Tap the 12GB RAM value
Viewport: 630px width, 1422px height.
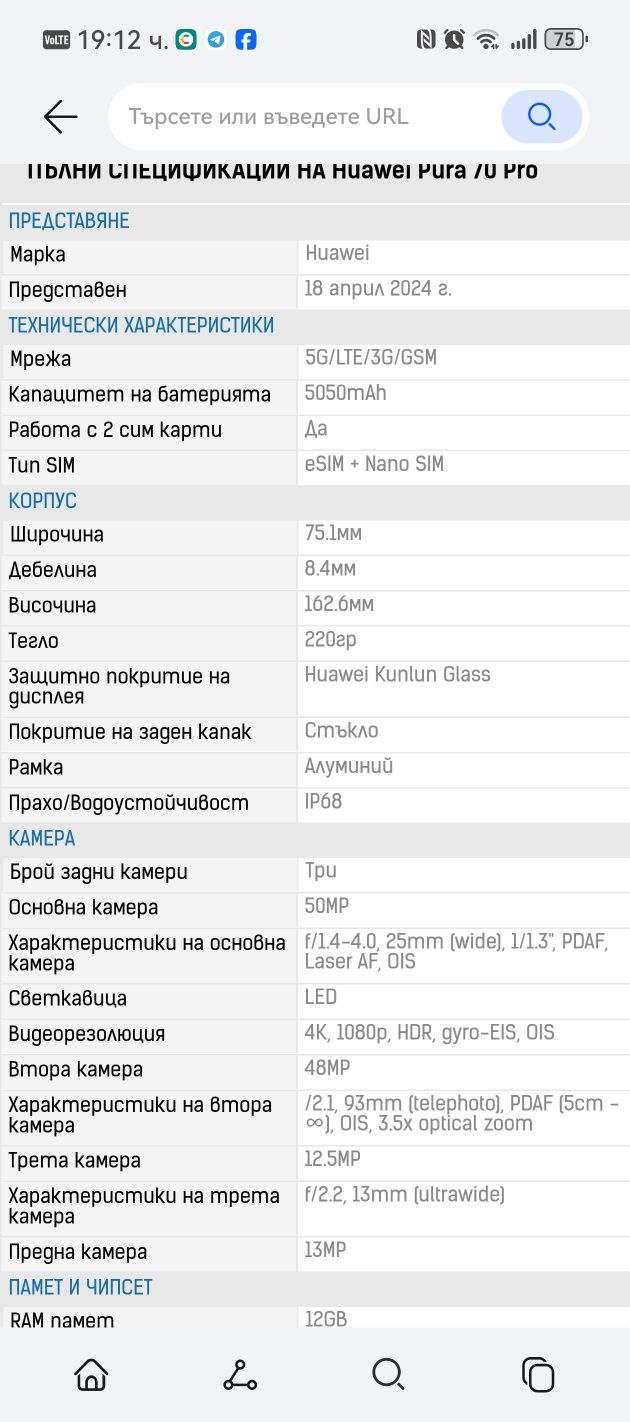(325, 1320)
